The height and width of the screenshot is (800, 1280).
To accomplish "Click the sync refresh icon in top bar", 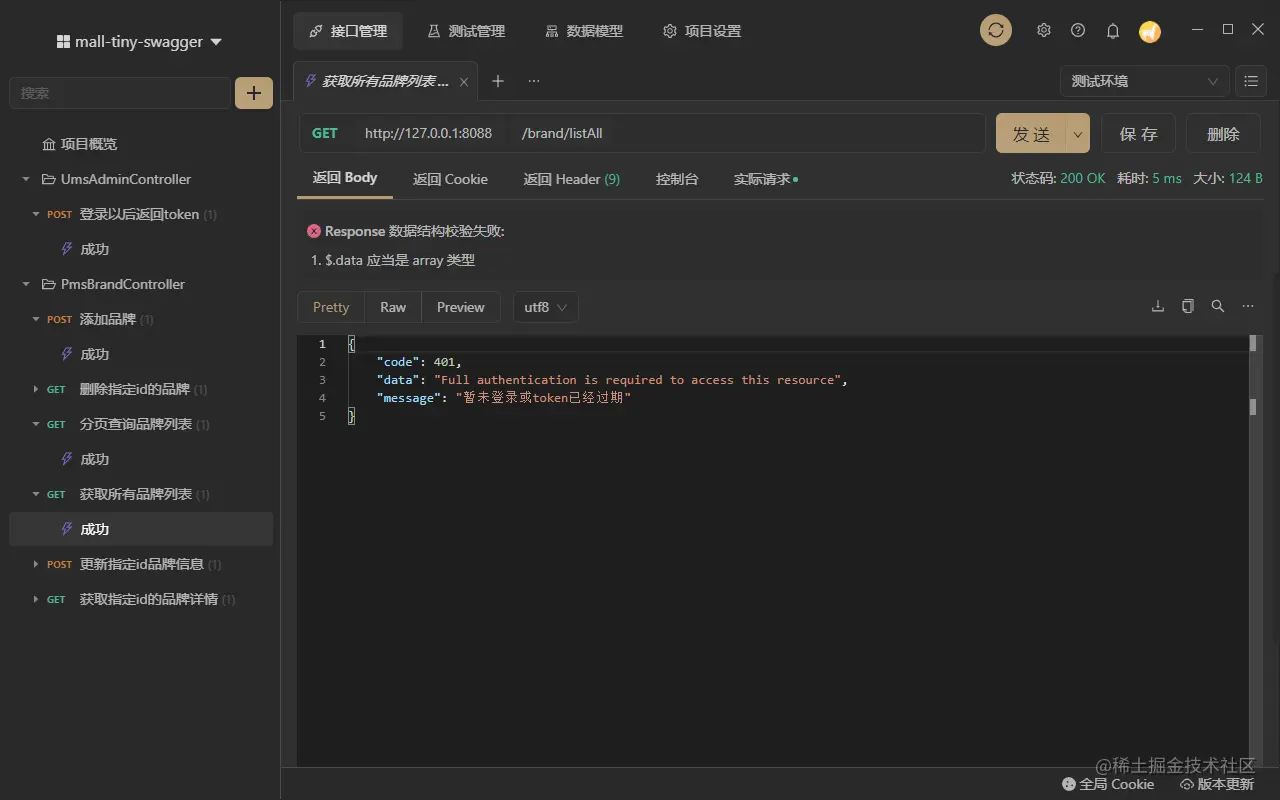I will pos(995,30).
